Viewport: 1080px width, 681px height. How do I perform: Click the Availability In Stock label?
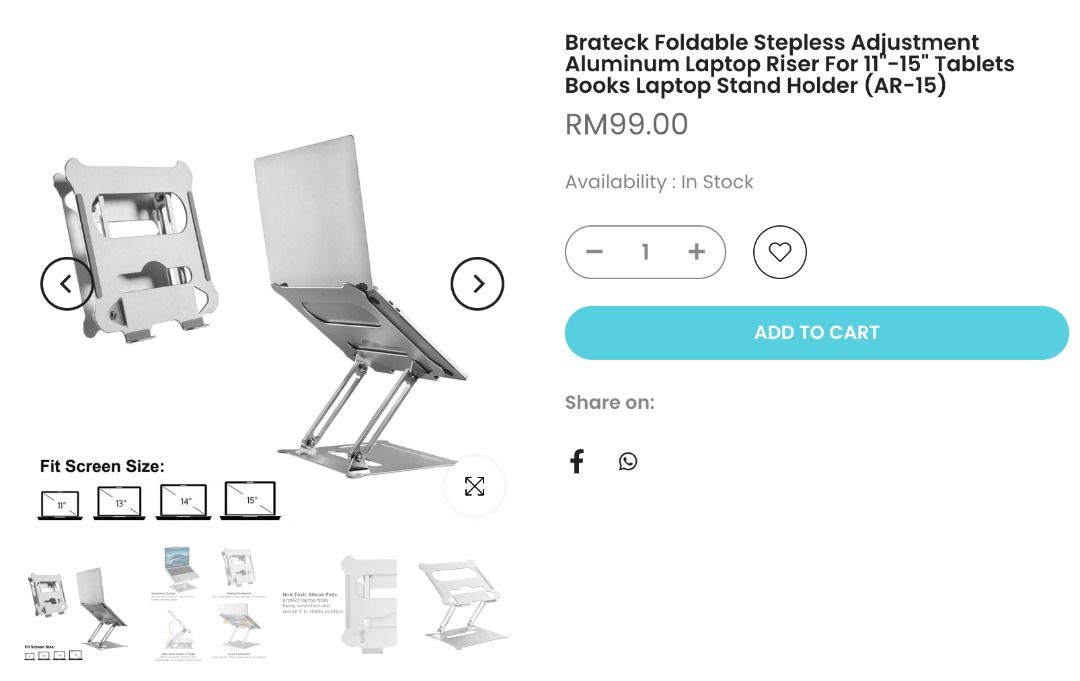659,182
